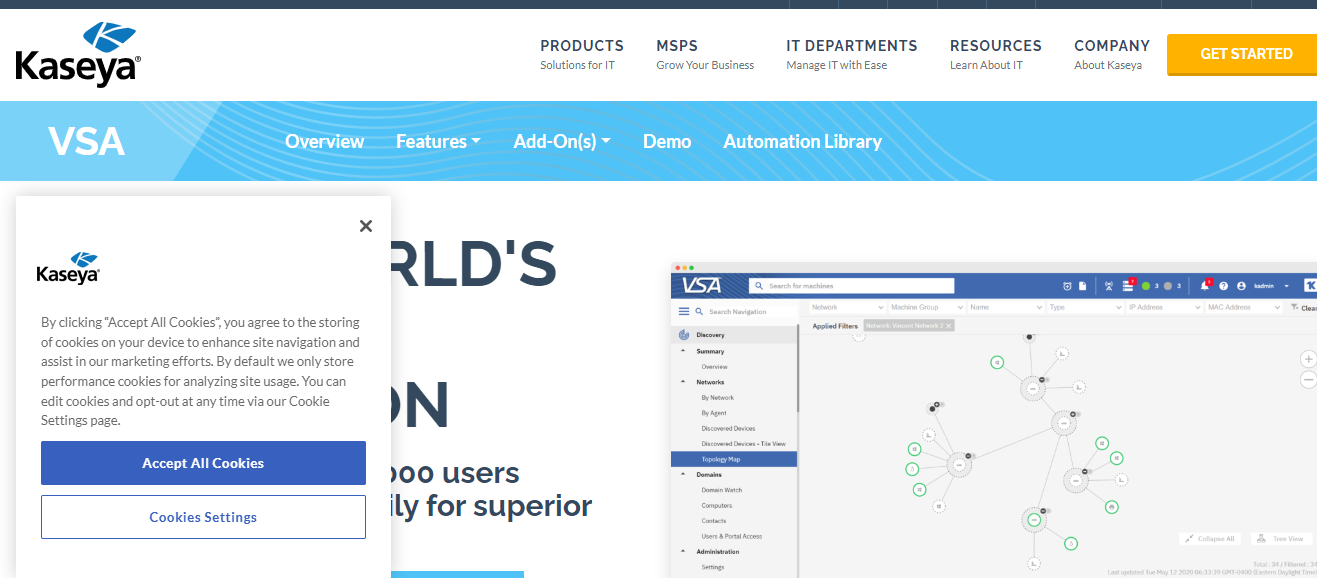Image resolution: width=1317 pixels, height=578 pixels.
Task: Open the MAC Address filter dropdown
Action: click(1243, 308)
